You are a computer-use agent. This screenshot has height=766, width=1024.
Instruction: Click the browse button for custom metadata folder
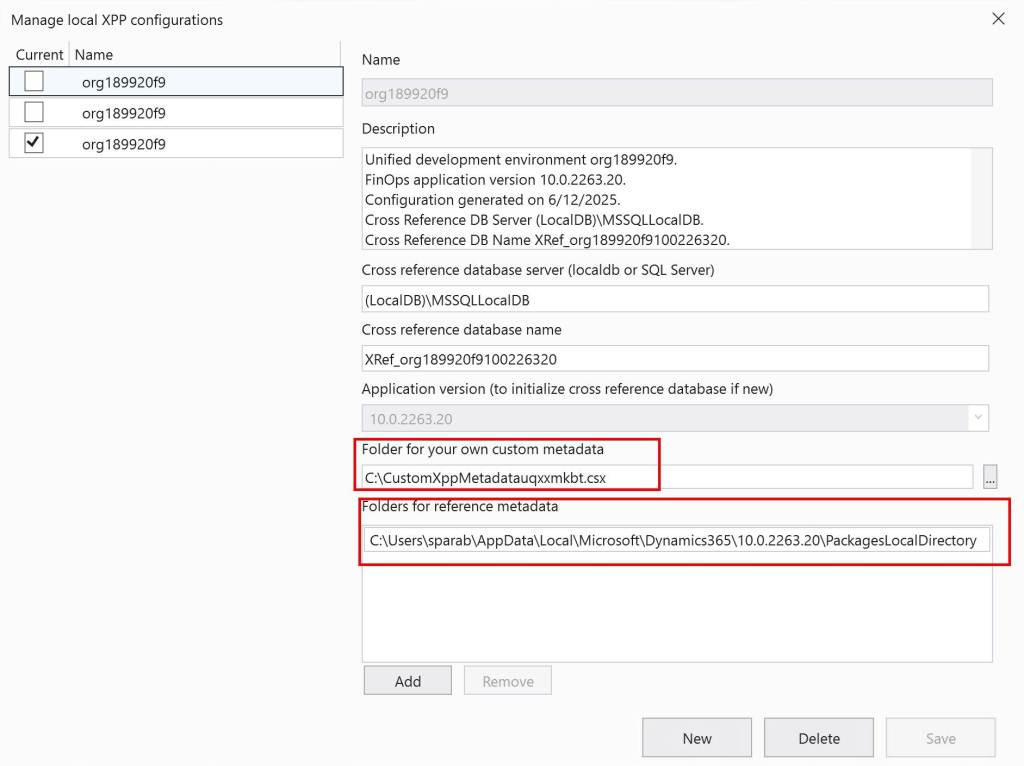[x=990, y=478]
